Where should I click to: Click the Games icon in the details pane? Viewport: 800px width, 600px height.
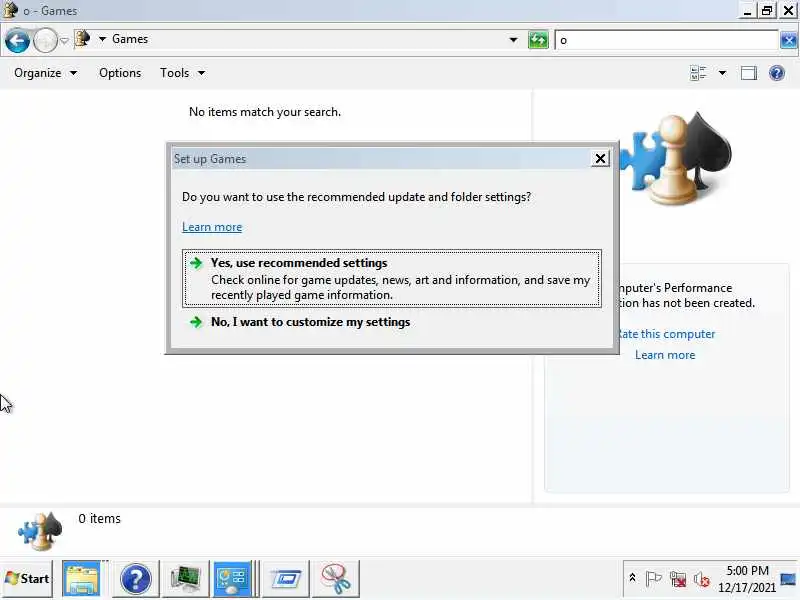[40, 531]
